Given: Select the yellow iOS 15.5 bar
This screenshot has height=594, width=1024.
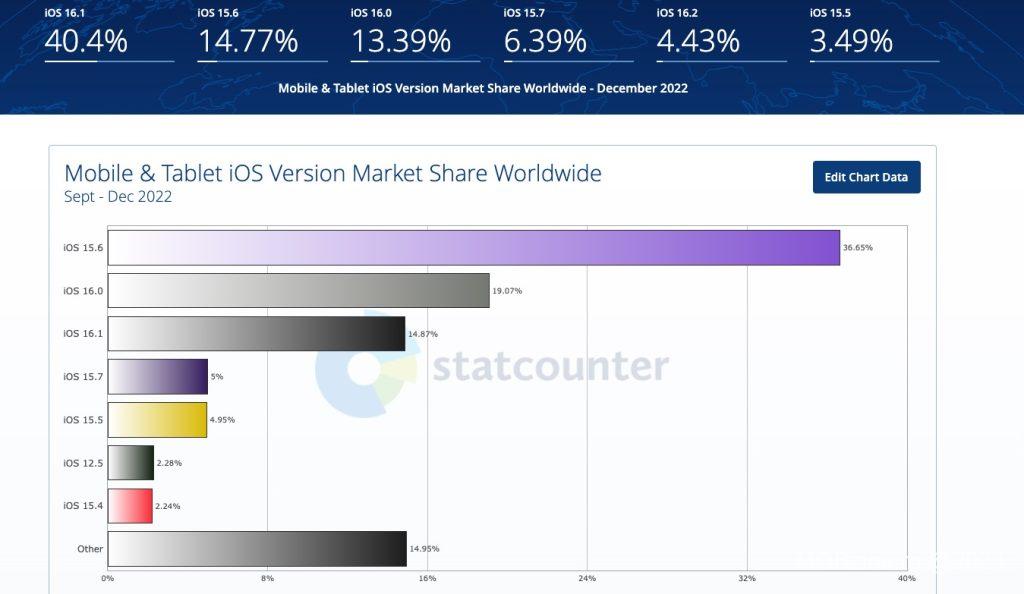Looking at the screenshot, I should 157,420.
